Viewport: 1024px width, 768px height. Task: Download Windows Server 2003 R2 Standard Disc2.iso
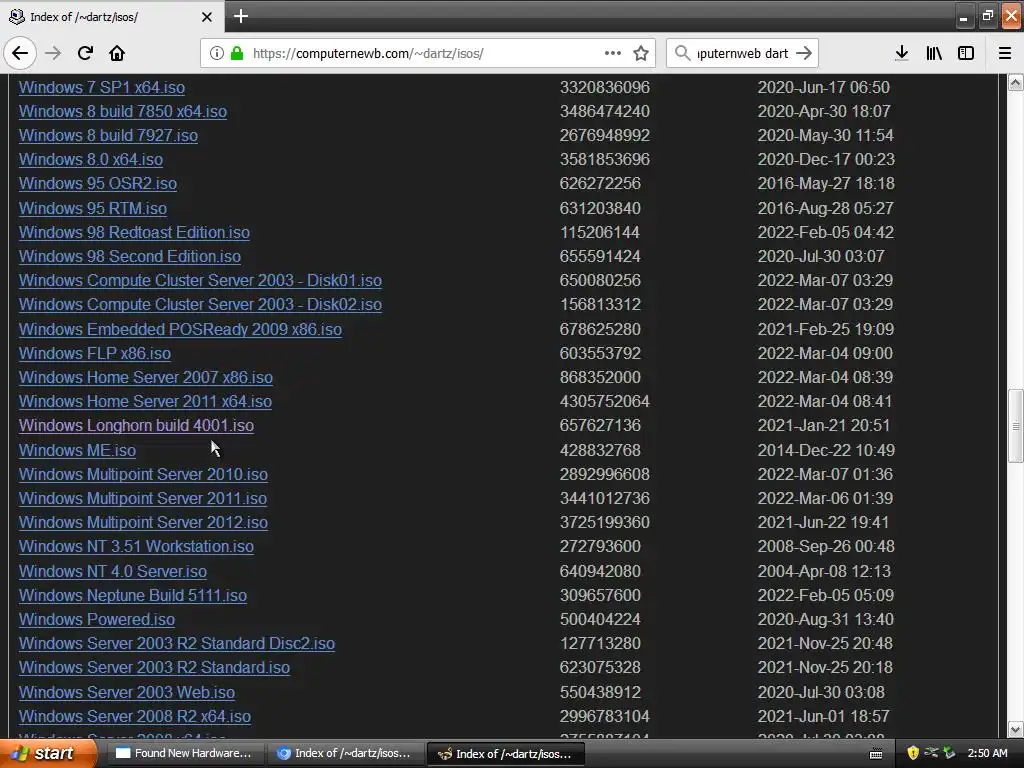177,643
